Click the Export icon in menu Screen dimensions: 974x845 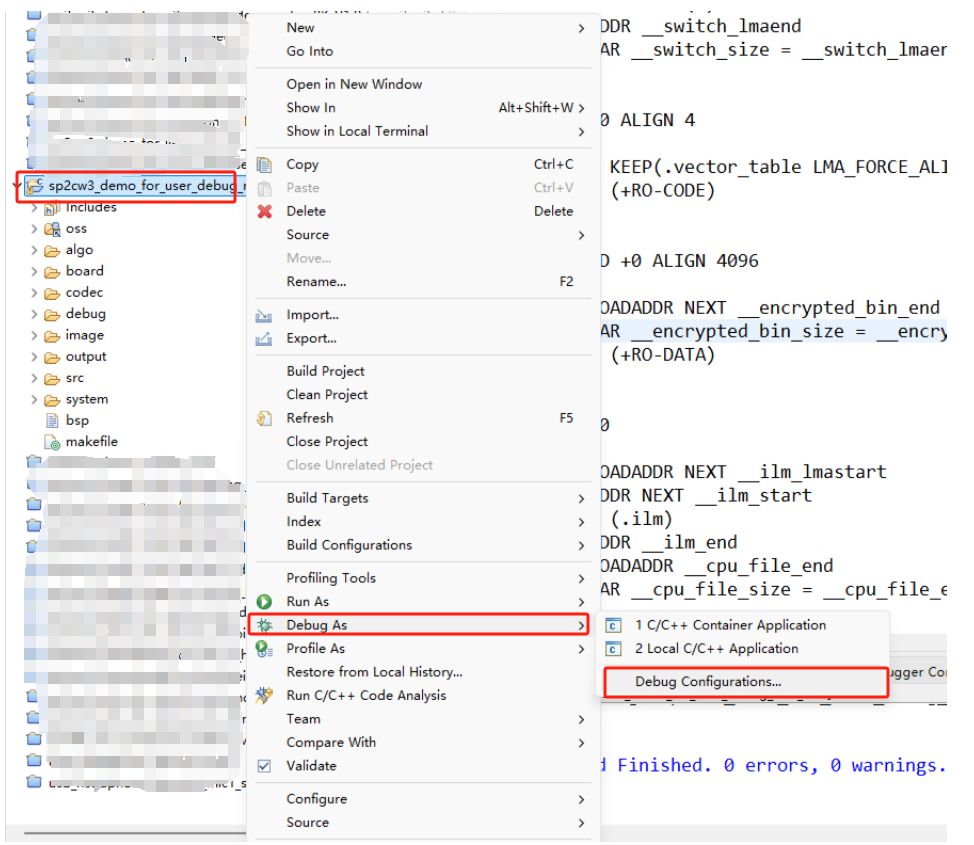265,339
